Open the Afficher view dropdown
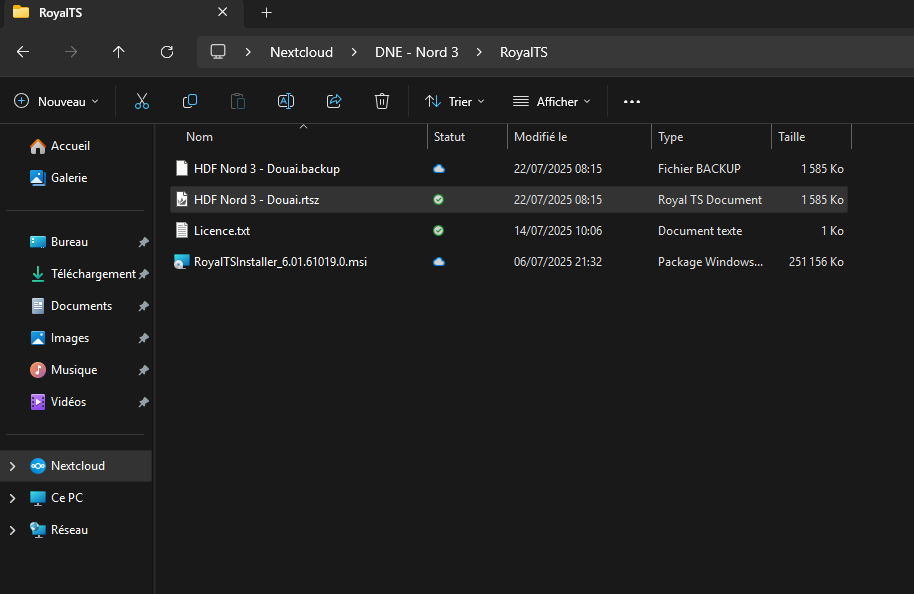 [x=551, y=101]
